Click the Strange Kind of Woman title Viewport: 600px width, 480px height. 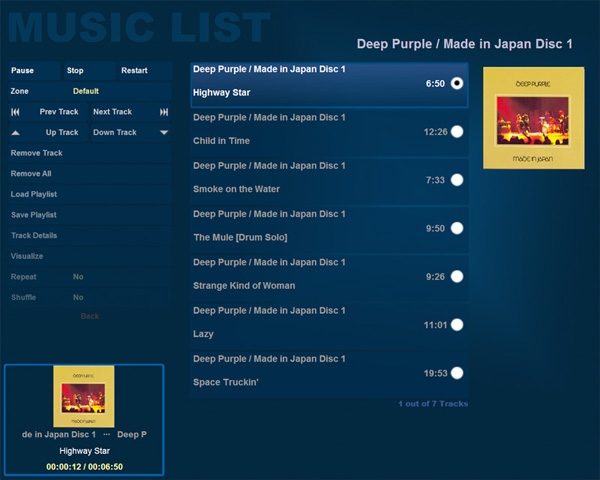pyautogui.click(x=244, y=286)
